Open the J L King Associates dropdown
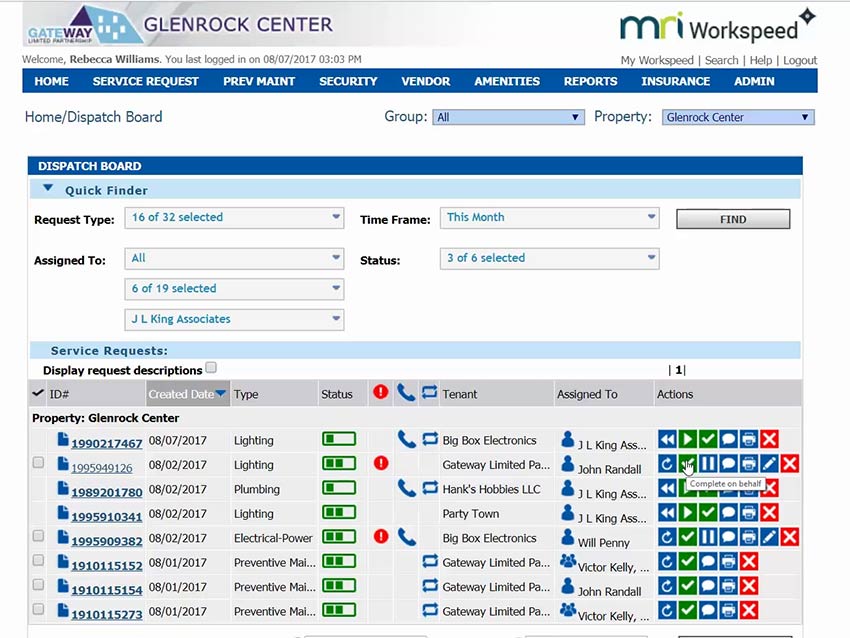 234,319
